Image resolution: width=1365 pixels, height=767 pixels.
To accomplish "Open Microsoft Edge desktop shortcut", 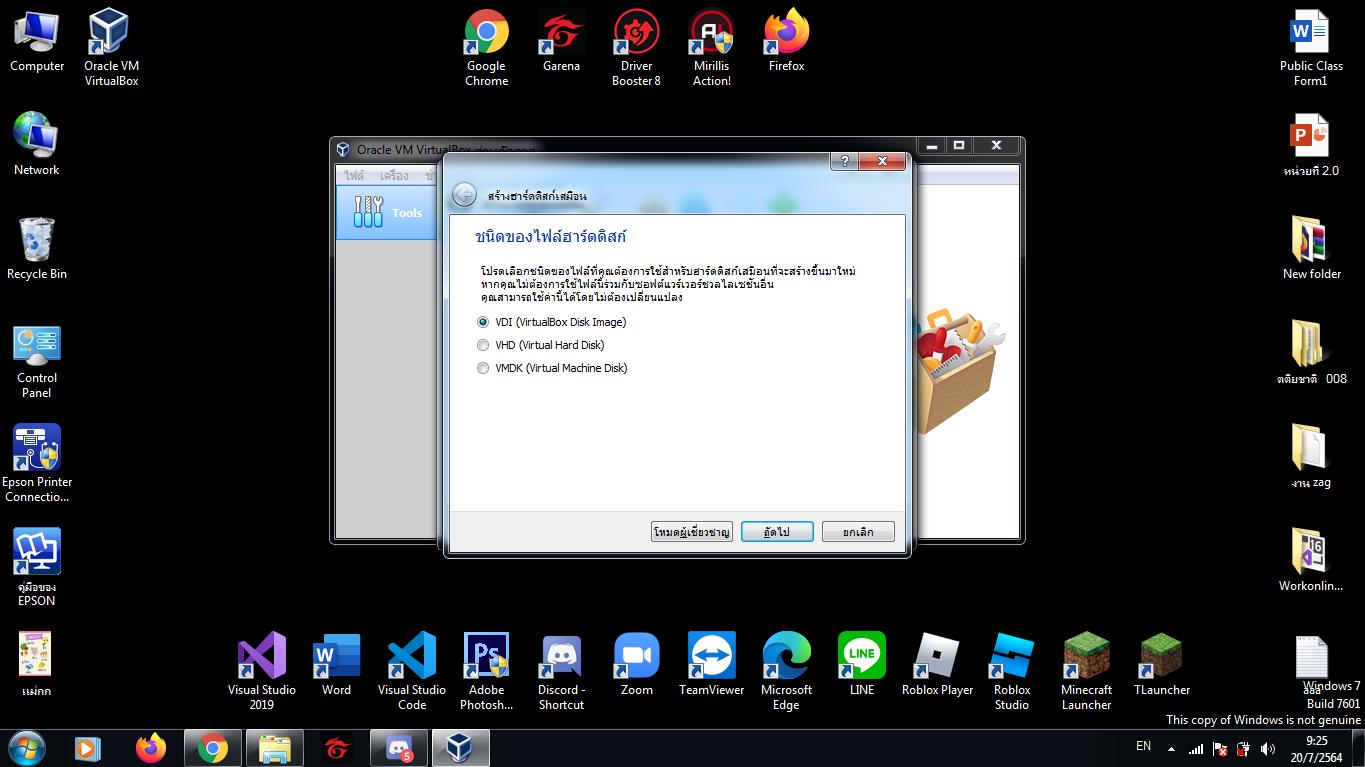I will pyautogui.click(x=787, y=671).
